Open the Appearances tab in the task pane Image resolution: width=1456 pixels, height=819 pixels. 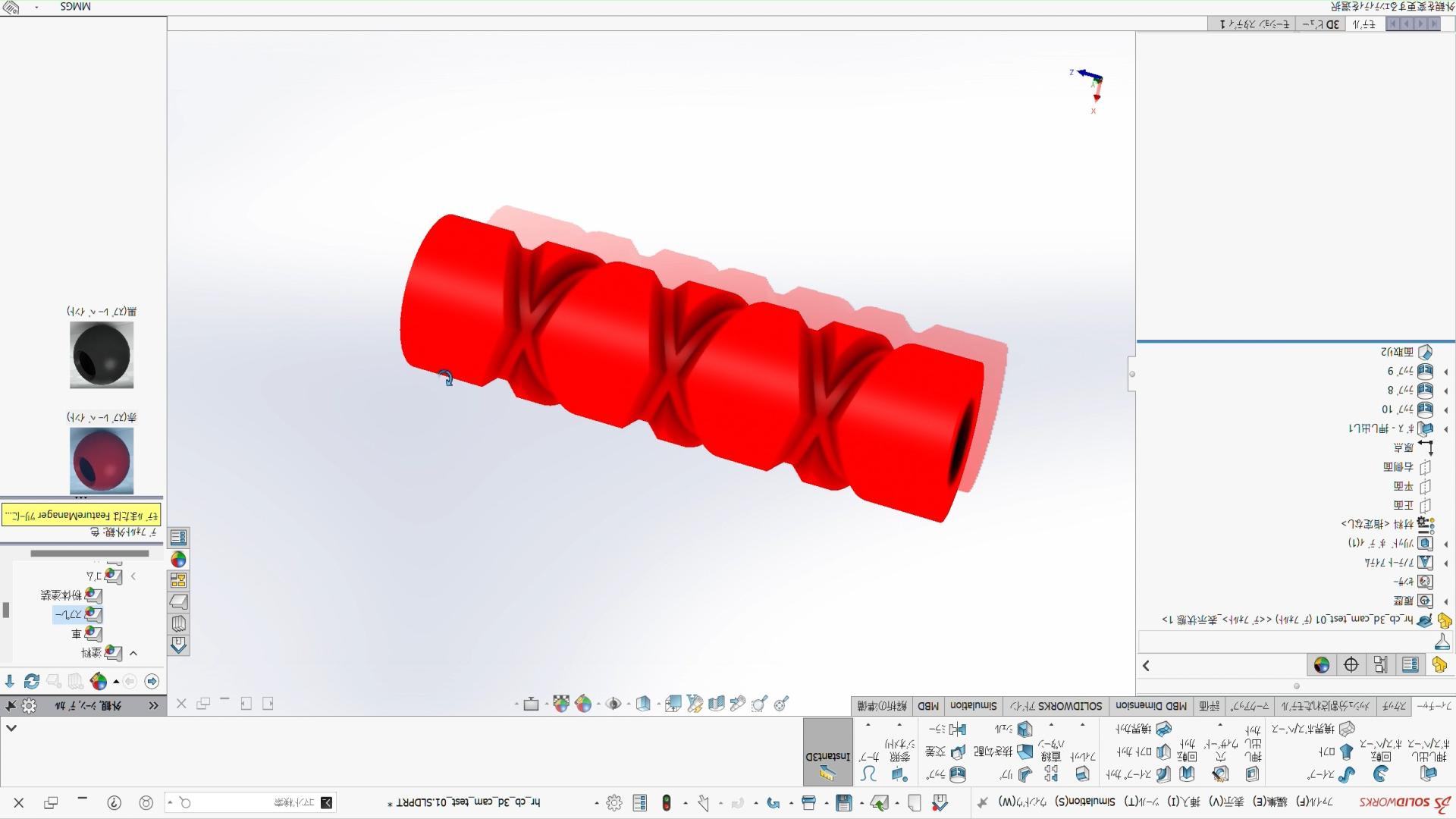tap(178, 559)
